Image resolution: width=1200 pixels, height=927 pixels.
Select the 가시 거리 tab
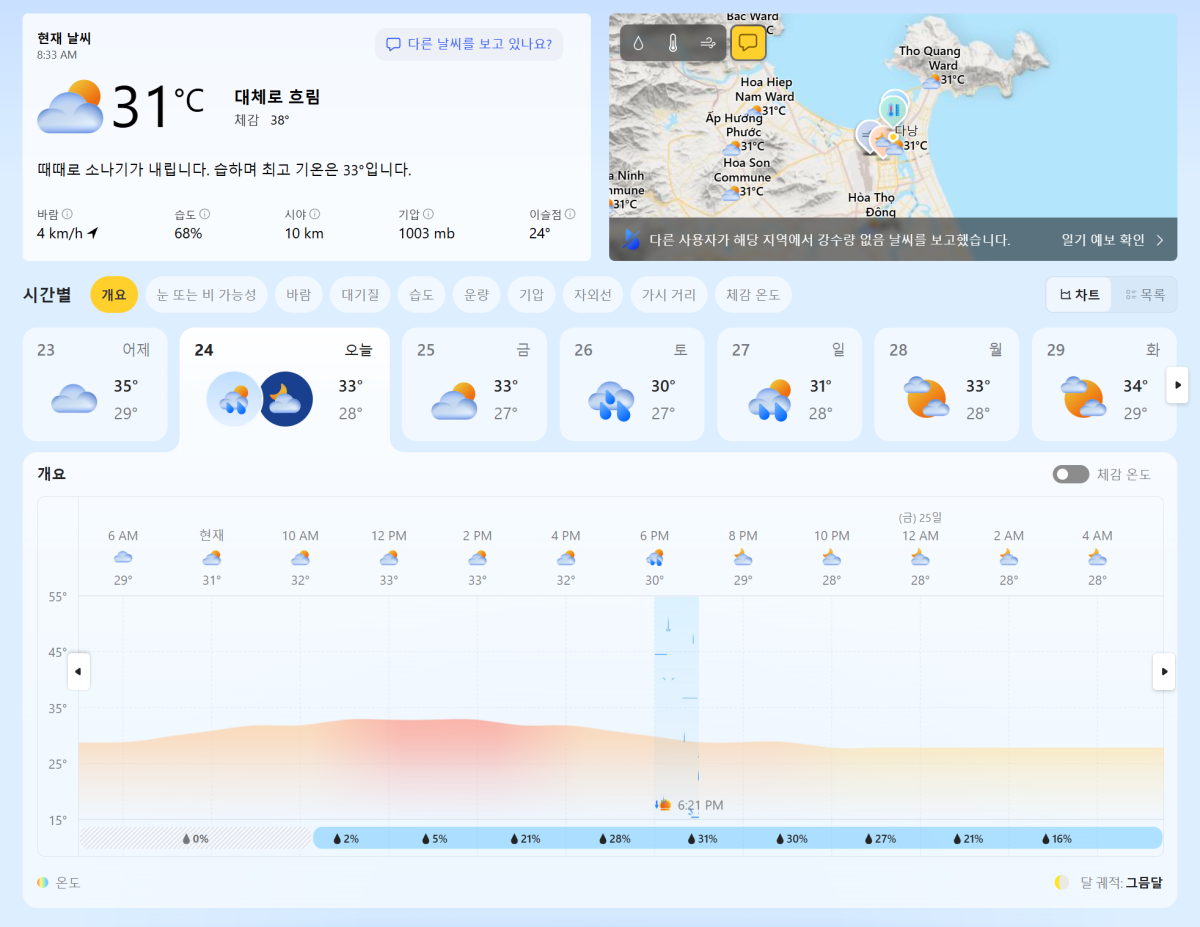point(669,295)
